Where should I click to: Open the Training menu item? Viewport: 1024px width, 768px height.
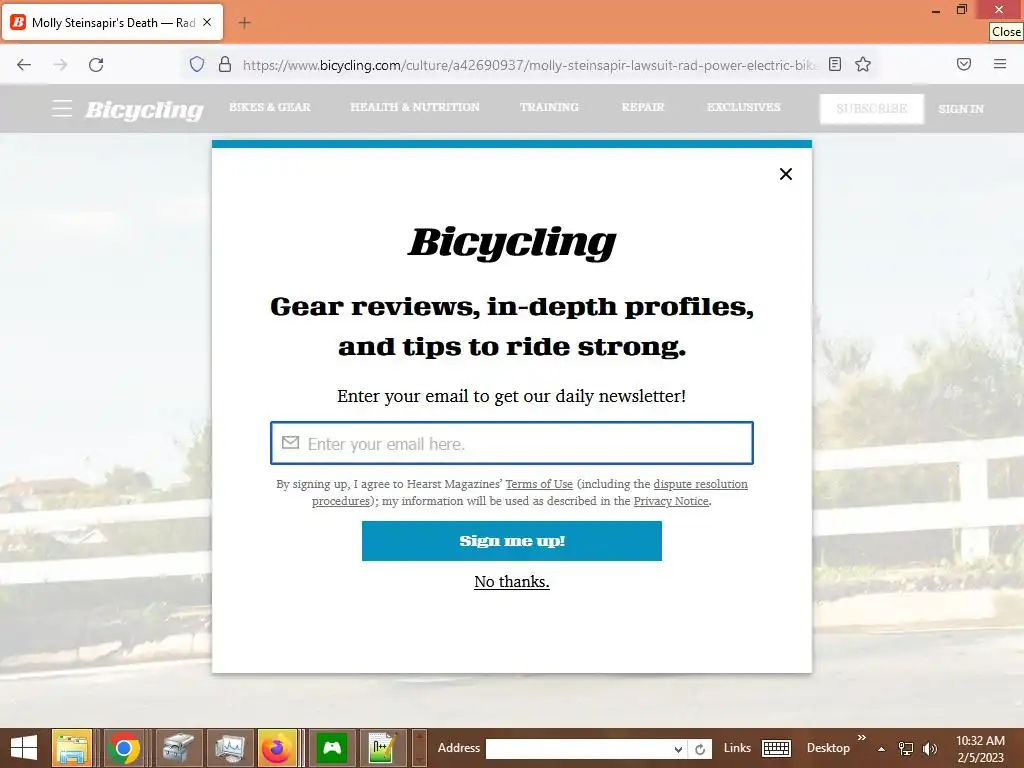(549, 107)
